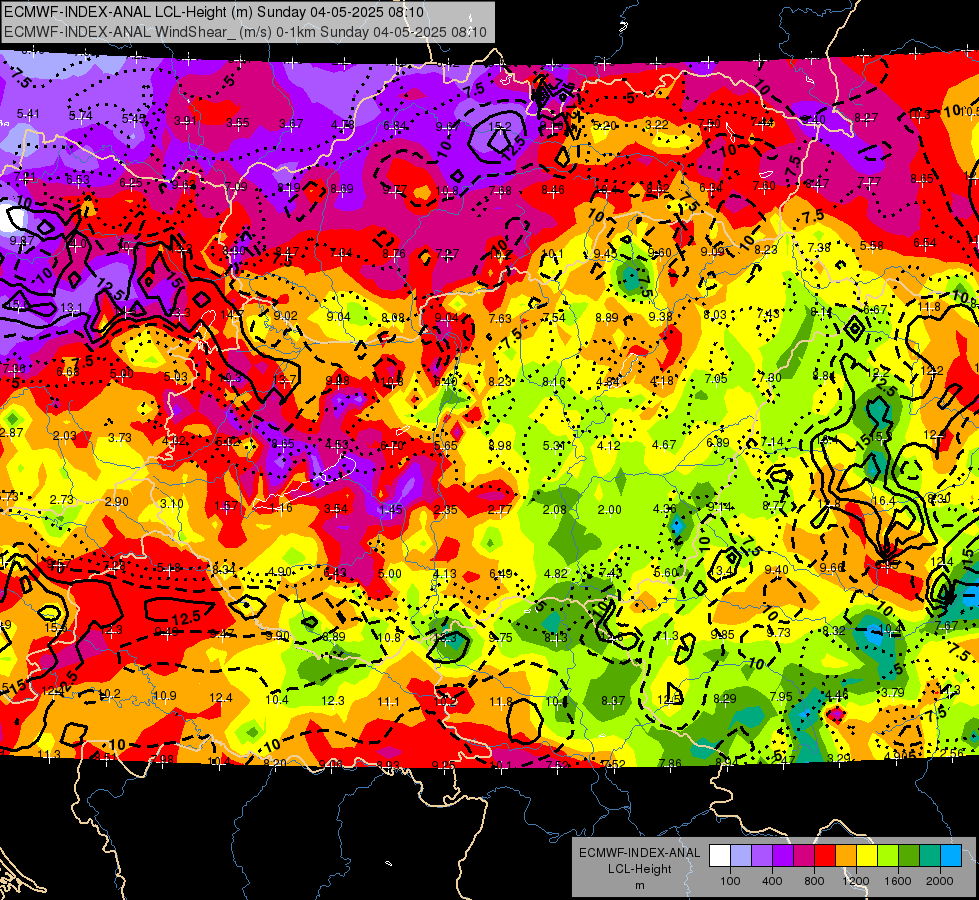Click the 3.55 grid value on the map

tap(237, 122)
